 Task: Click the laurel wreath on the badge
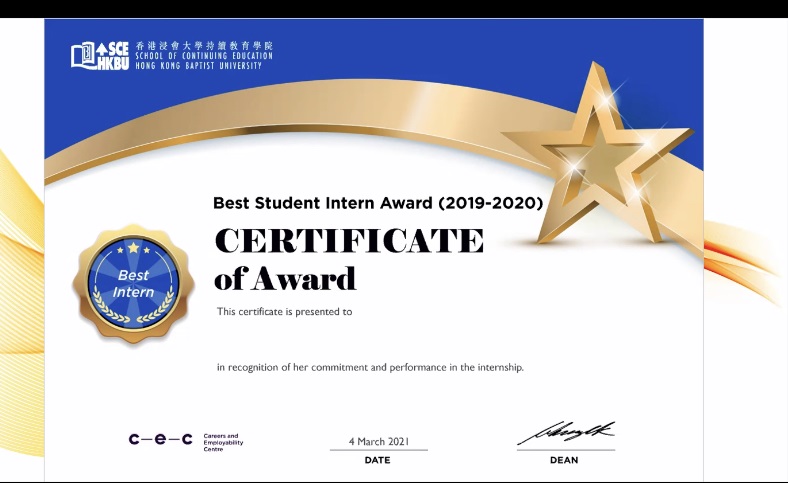tap(132, 314)
